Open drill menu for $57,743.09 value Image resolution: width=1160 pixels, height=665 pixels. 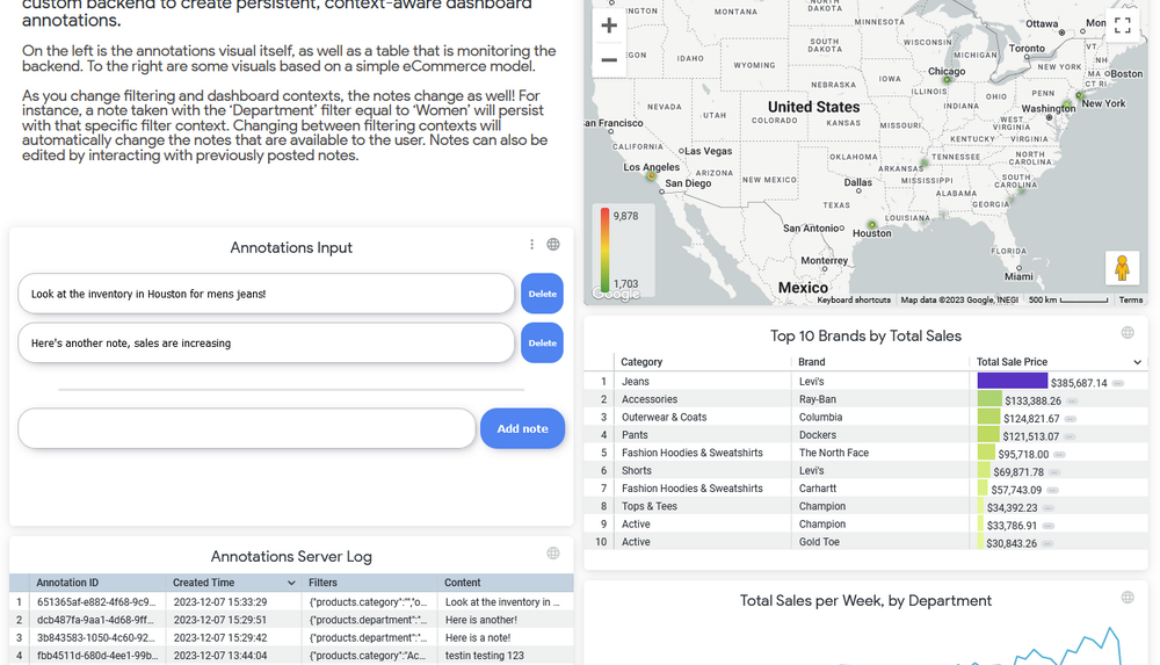pyautogui.click(x=1053, y=490)
